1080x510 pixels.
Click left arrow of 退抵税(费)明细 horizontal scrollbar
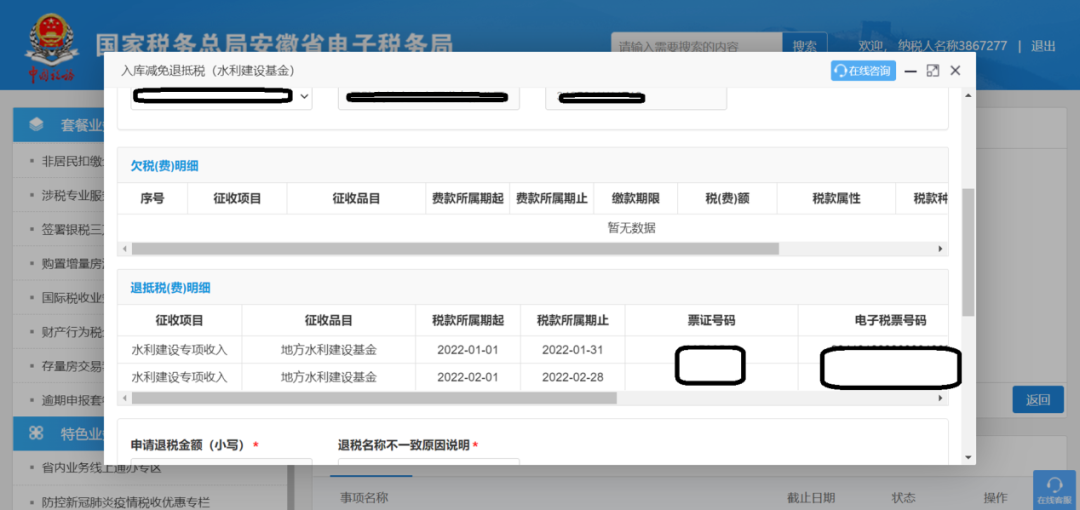(x=125, y=398)
